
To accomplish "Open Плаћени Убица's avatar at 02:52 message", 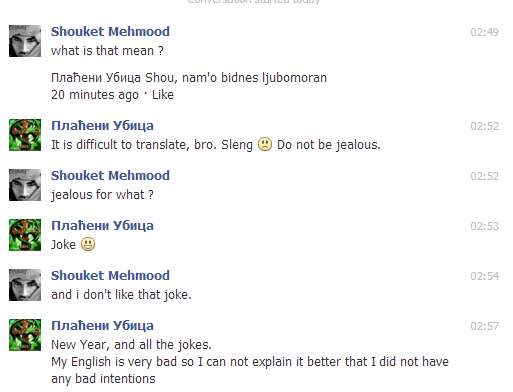I will click(x=25, y=135).
